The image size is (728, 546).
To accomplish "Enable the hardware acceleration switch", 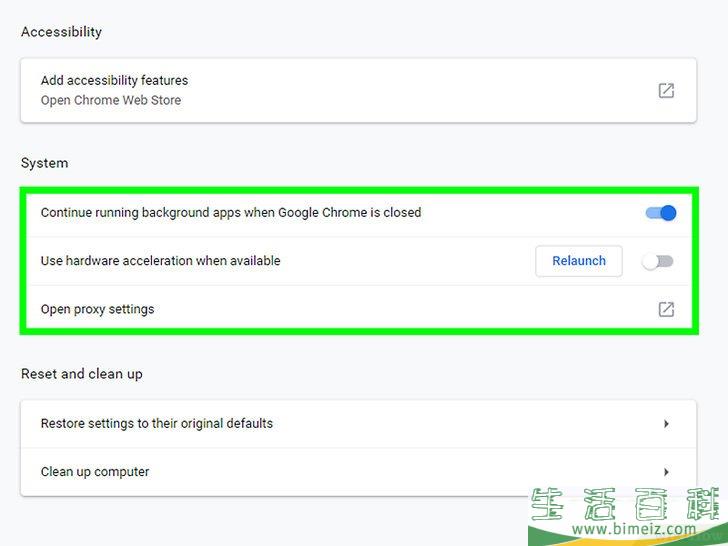I will click(658, 261).
